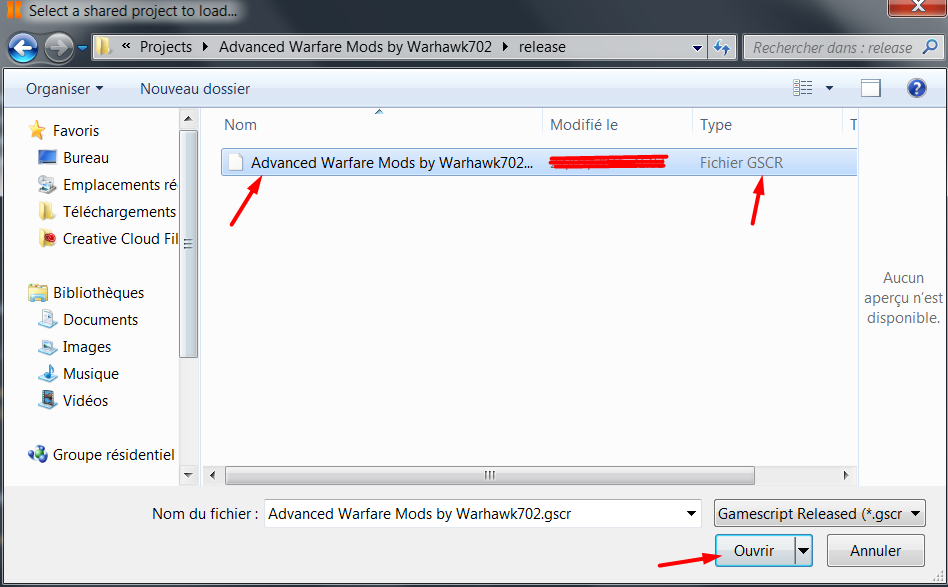The width and height of the screenshot is (948, 587).
Task: Select Groupe résidentiel in sidebar
Action: pyautogui.click(x=114, y=455)
